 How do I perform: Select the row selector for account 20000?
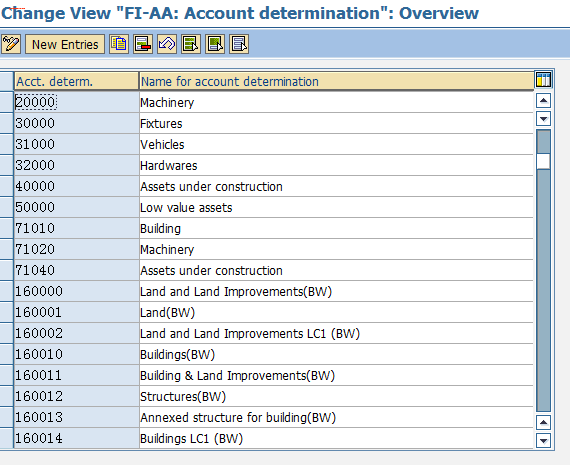(7, 102)
